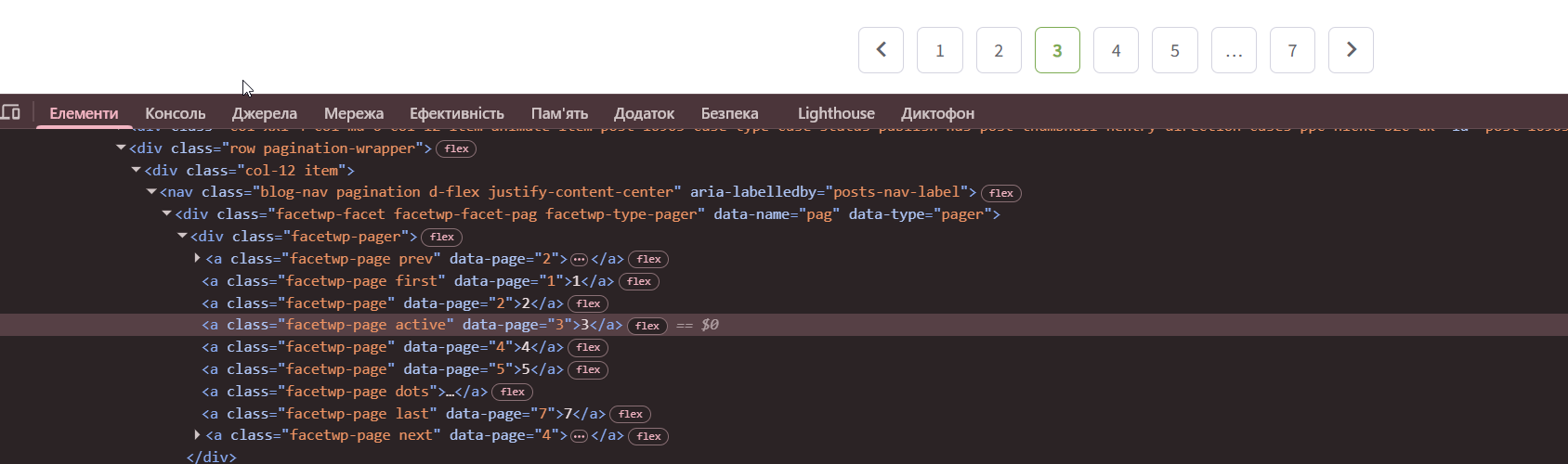This screenshot has height=464, width=1568.
Task: Toggle flex badge on pagination-wrapper div
Action: pyautogui.click(x=456, y=148)
